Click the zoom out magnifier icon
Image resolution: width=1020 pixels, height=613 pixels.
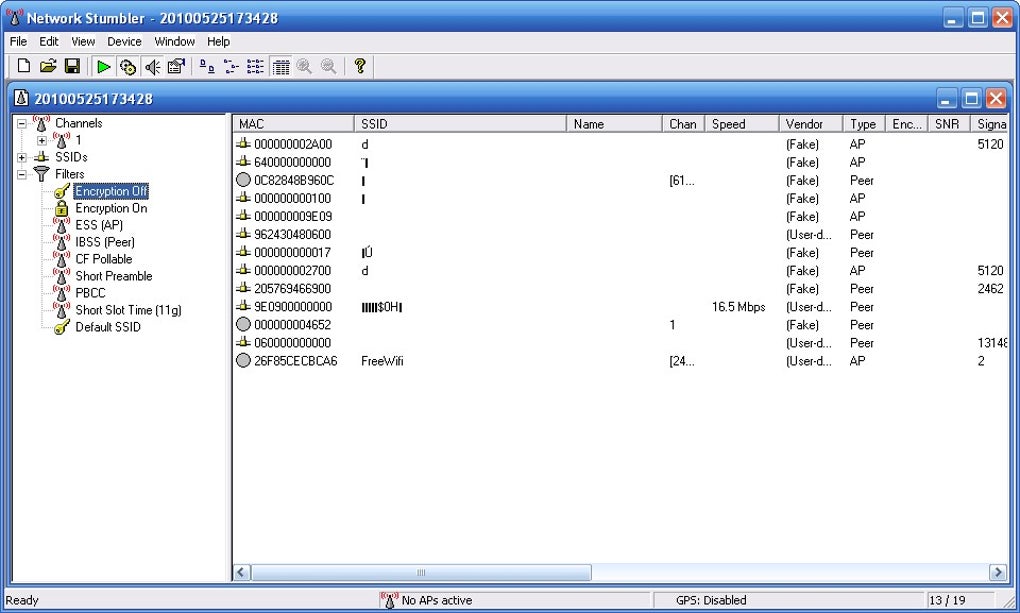coord(329,66)
